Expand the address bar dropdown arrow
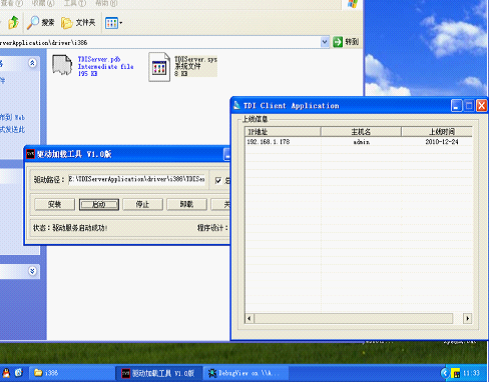The image size is (489, 382). [x=325, y=42]
